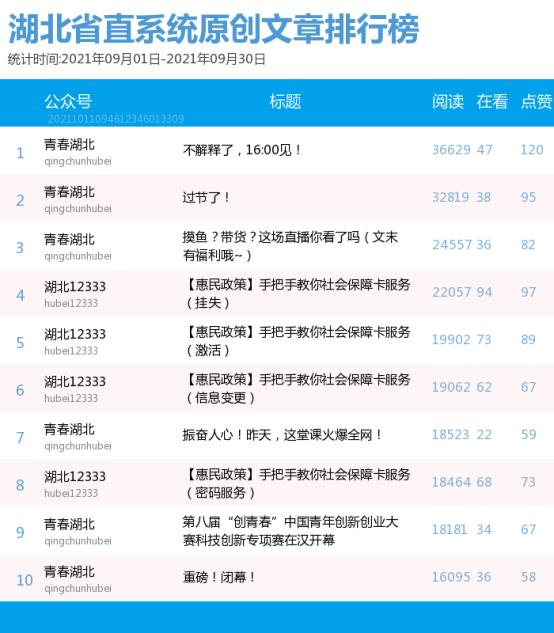
Task: Open 社会保障卡服务（信息变更）article
Action: (297, 388)
